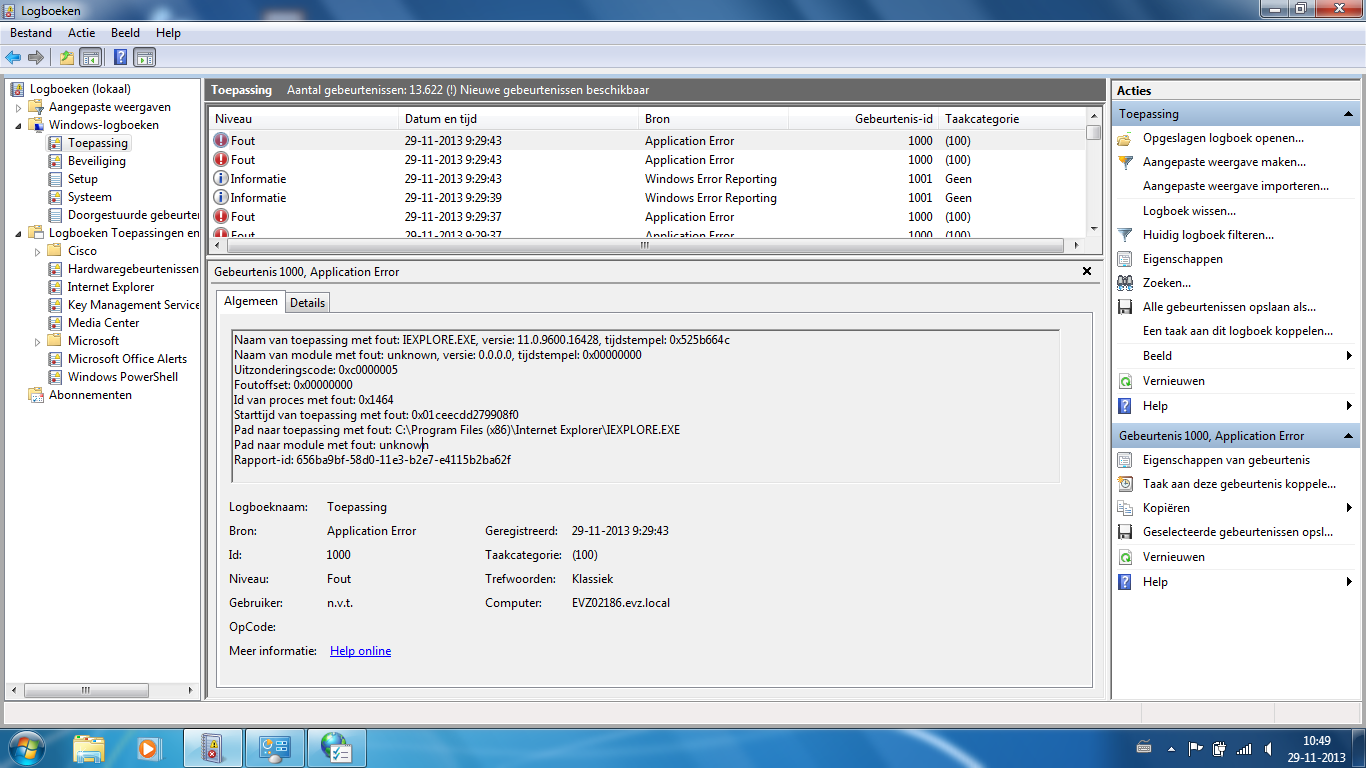1366x768 pixels.
Task: Click the Systeem log icon
Action: click(56, 197)
